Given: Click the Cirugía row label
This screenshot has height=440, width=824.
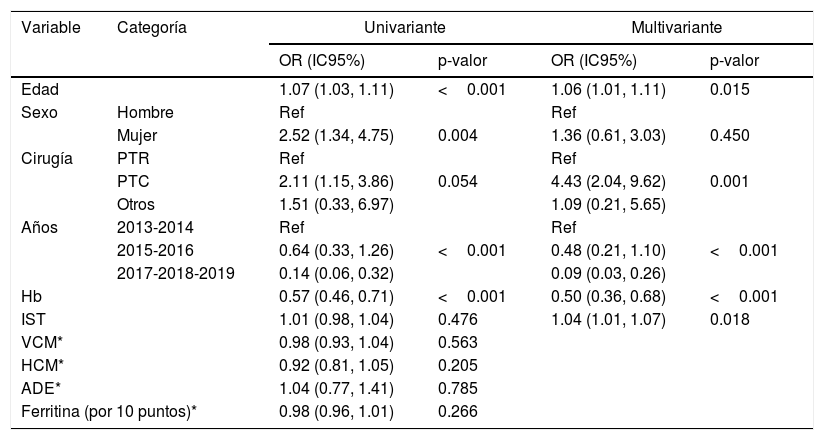Looking at the screenshot, I should (x=46, y=158).
